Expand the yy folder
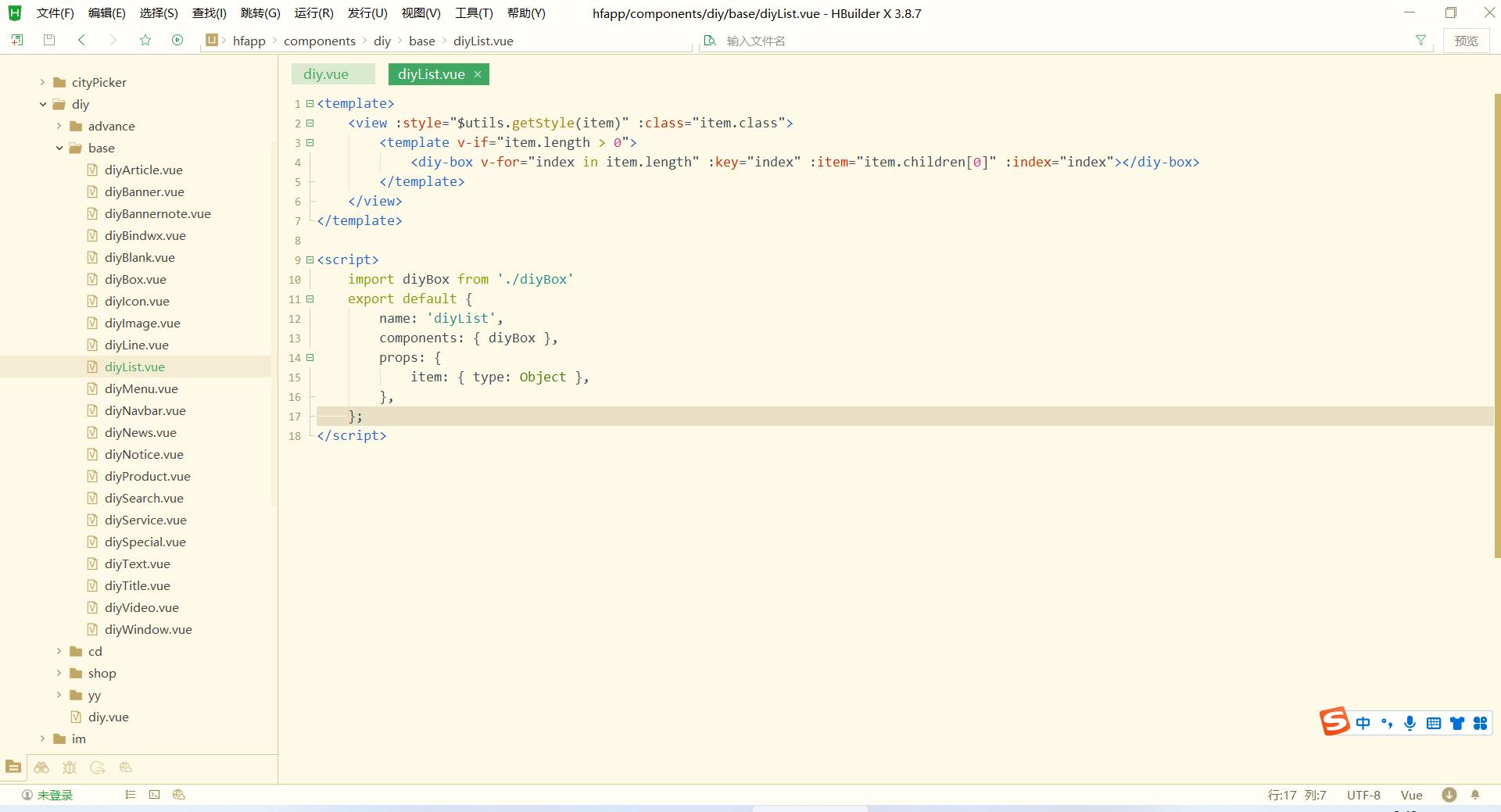1501x812 pixels. pyautogui.click(x=59, y=695)
